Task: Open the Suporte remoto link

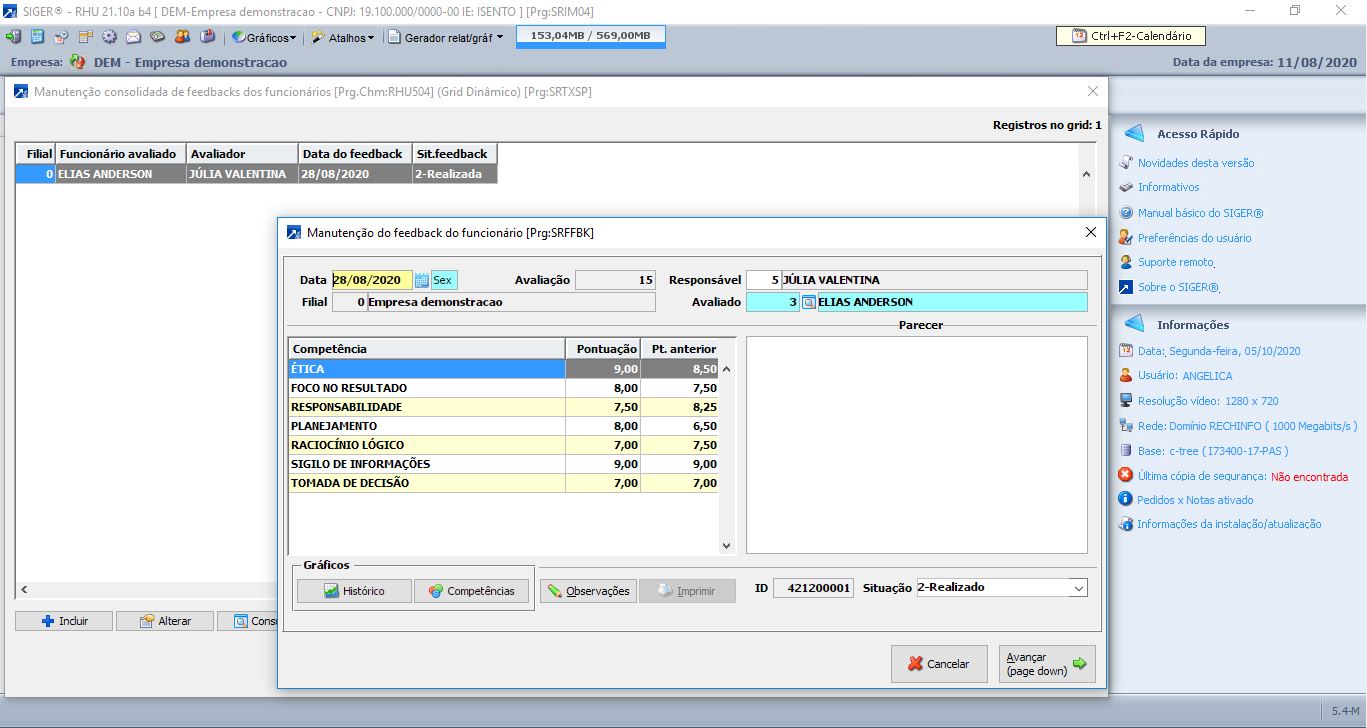Action: pyautogui.click(x=1175, y=262)
